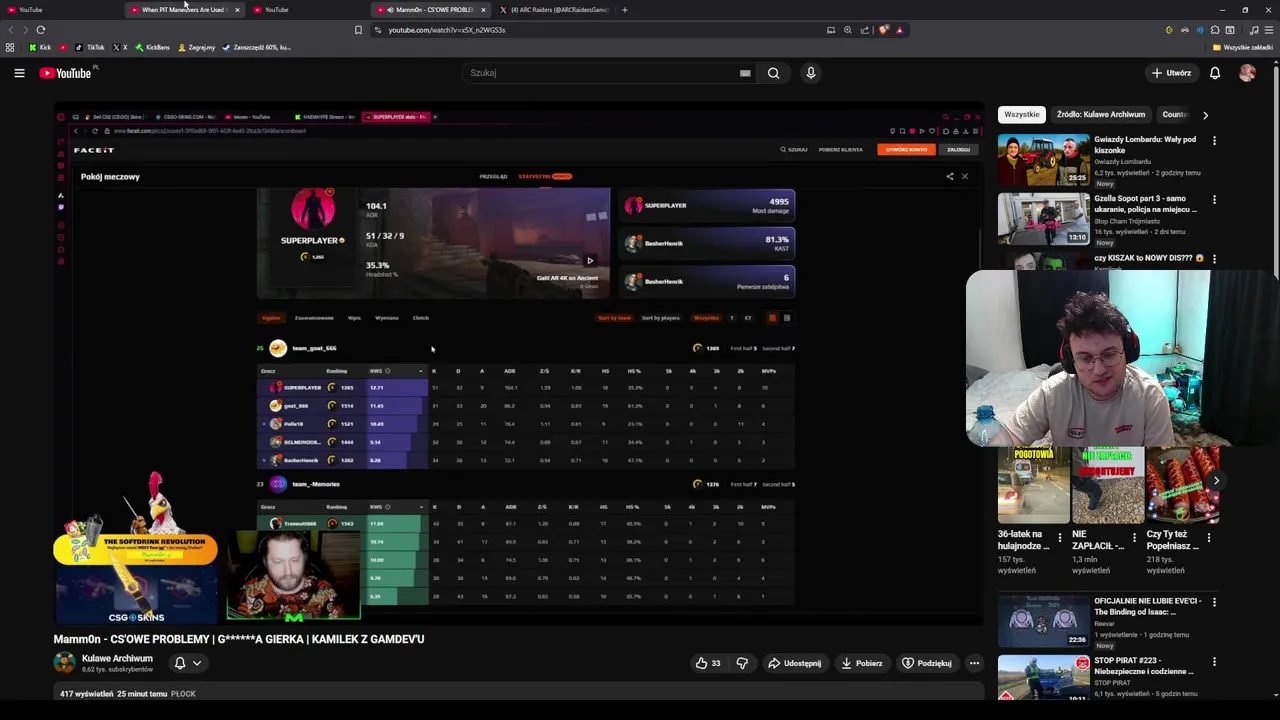The height and width of the screenshot is (720, 1280).
Task: Open the apps grid in bookmarks bar
Action: coord(10,47)
